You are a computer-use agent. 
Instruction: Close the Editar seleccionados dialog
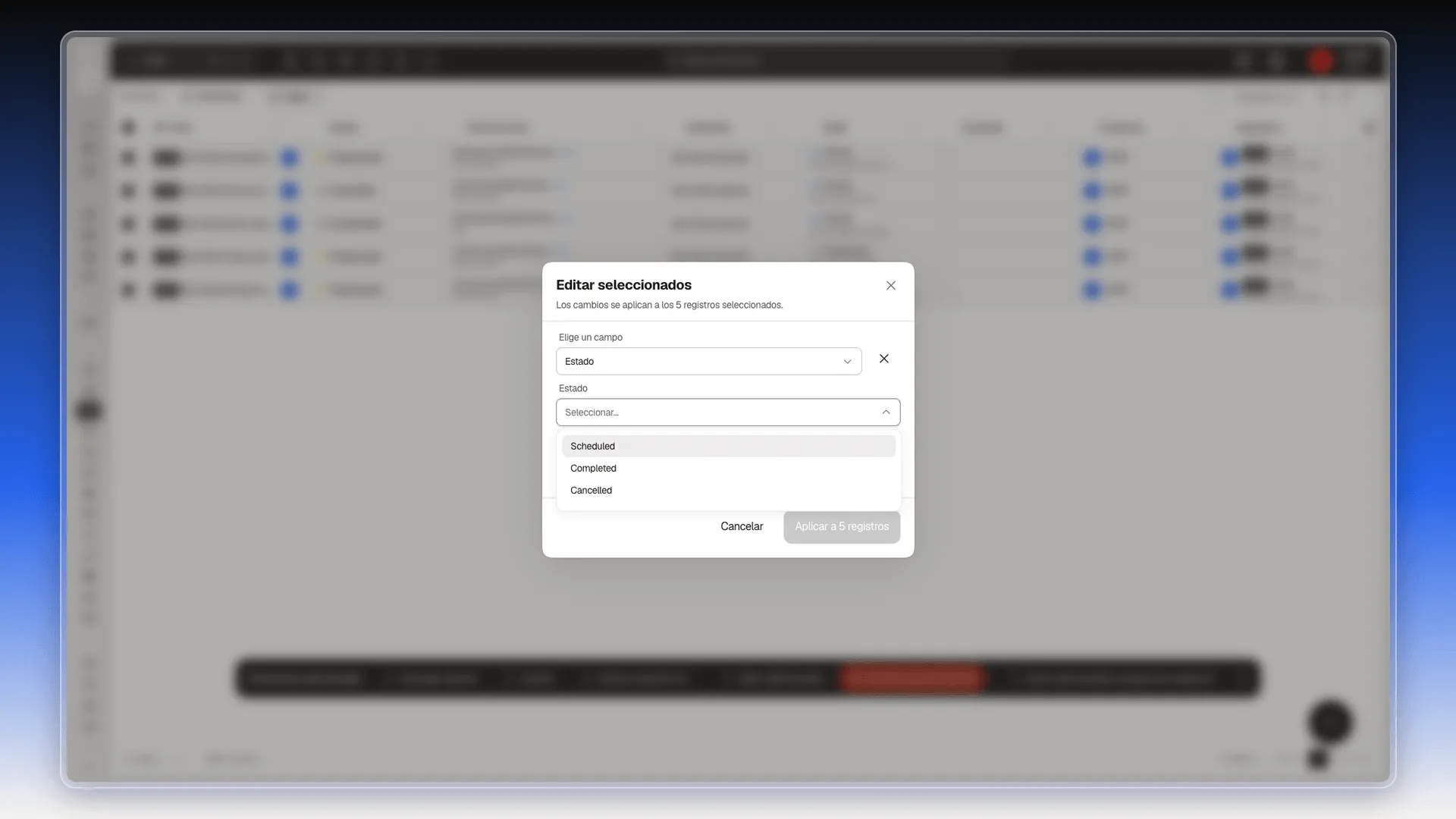[x=891, y=286]
